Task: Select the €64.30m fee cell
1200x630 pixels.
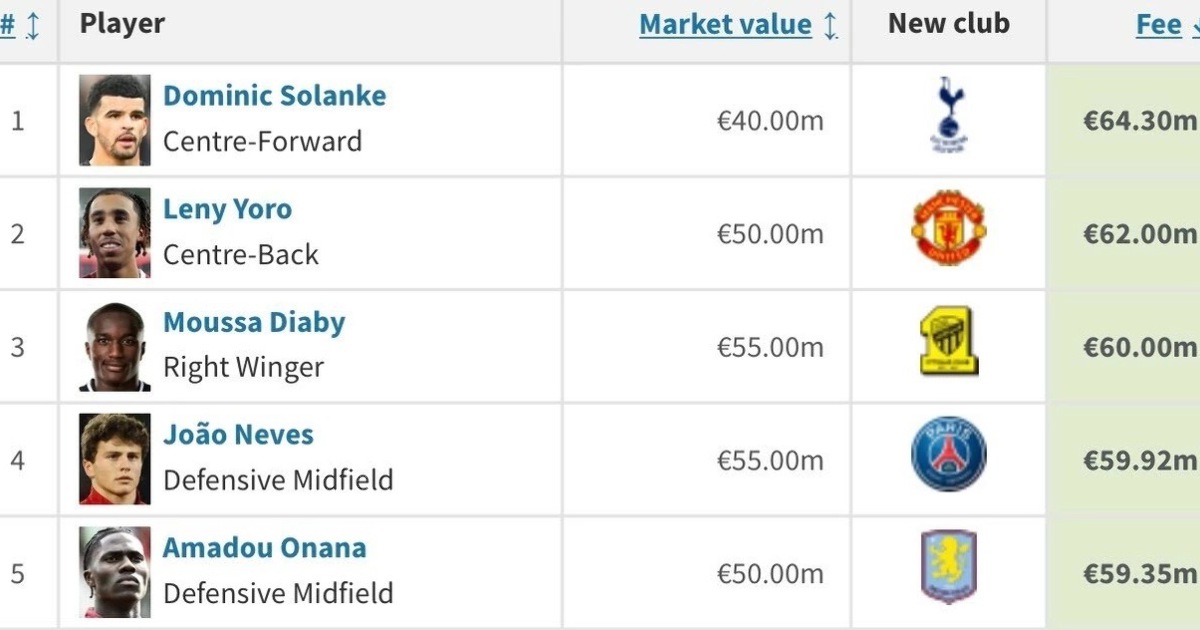Action: tap(1124, 120)
